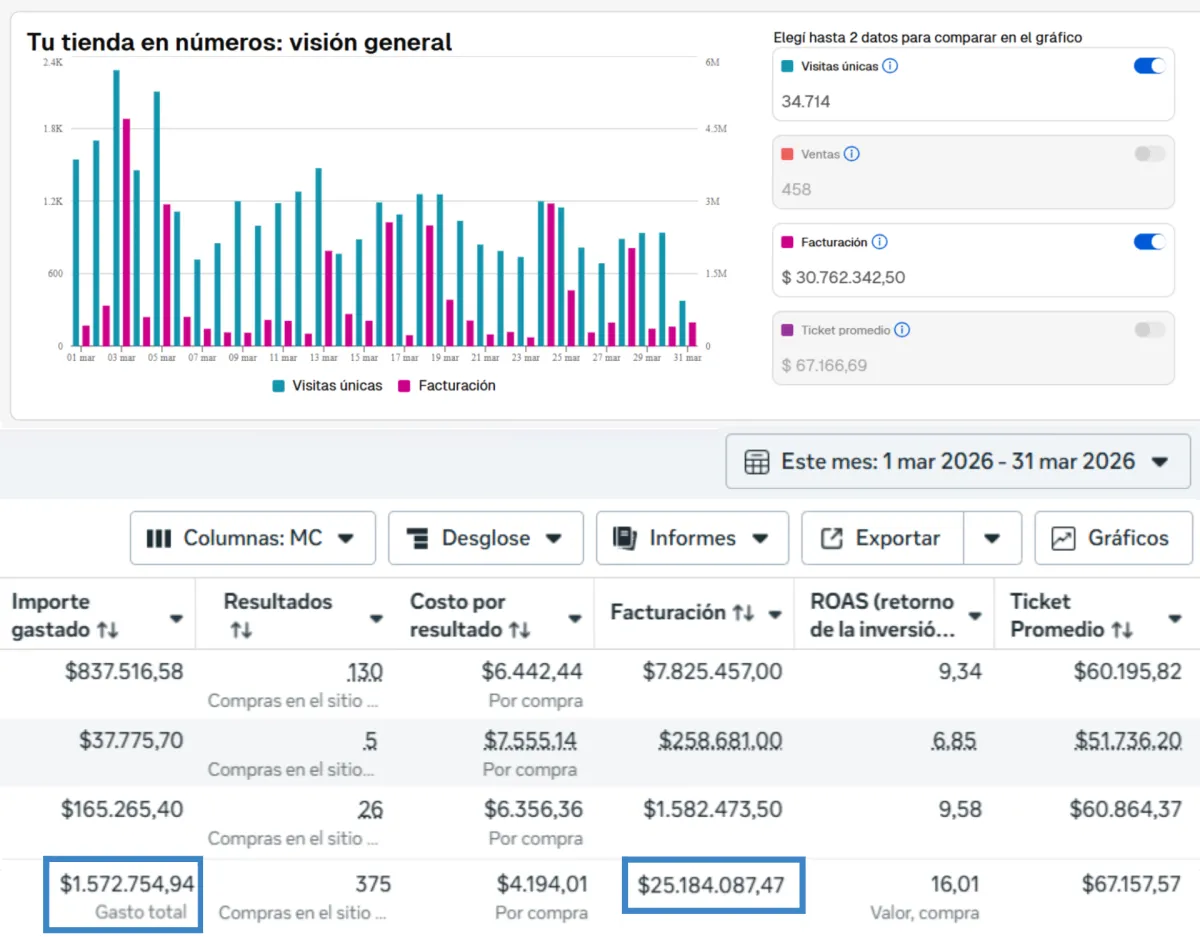Click info icon beside Ventas
This screenshot has width=1200, height=937.
[851, 154]
